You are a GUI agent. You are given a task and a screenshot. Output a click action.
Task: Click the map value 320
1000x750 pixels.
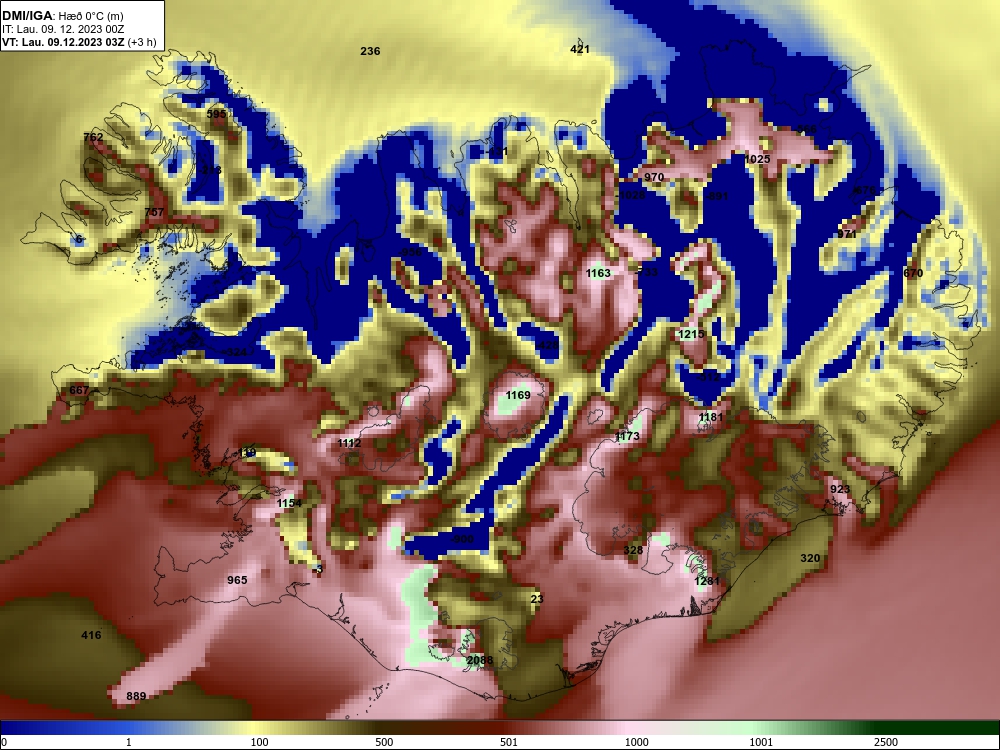tap(810, 558)
